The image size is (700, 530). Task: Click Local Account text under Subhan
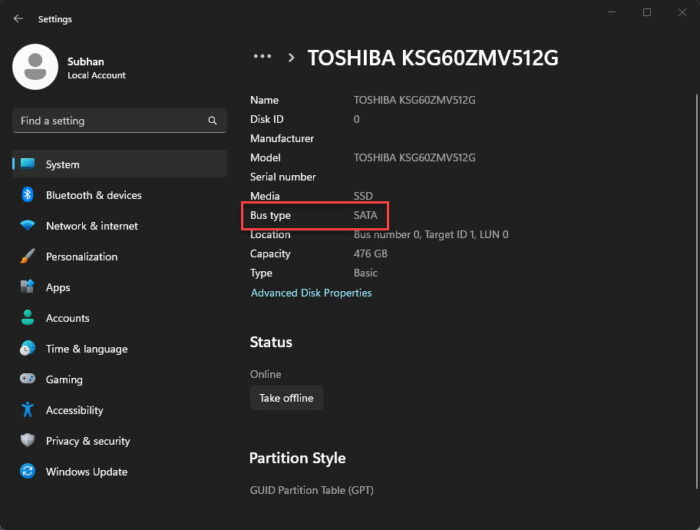96,75
